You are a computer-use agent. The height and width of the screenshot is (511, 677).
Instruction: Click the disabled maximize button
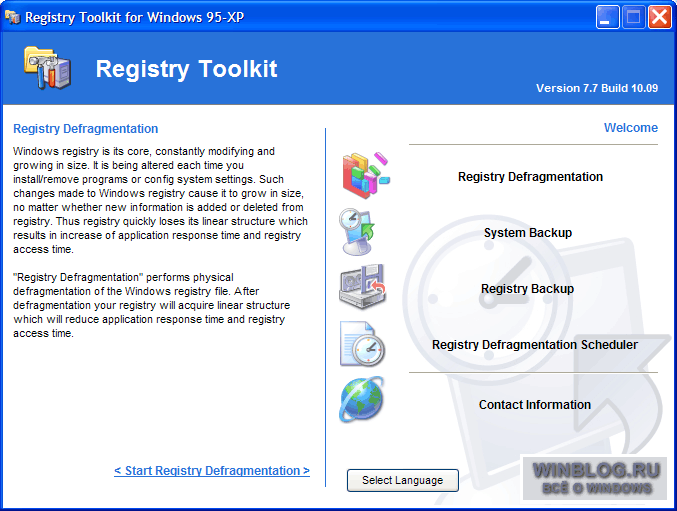click(x=633, y=17)
